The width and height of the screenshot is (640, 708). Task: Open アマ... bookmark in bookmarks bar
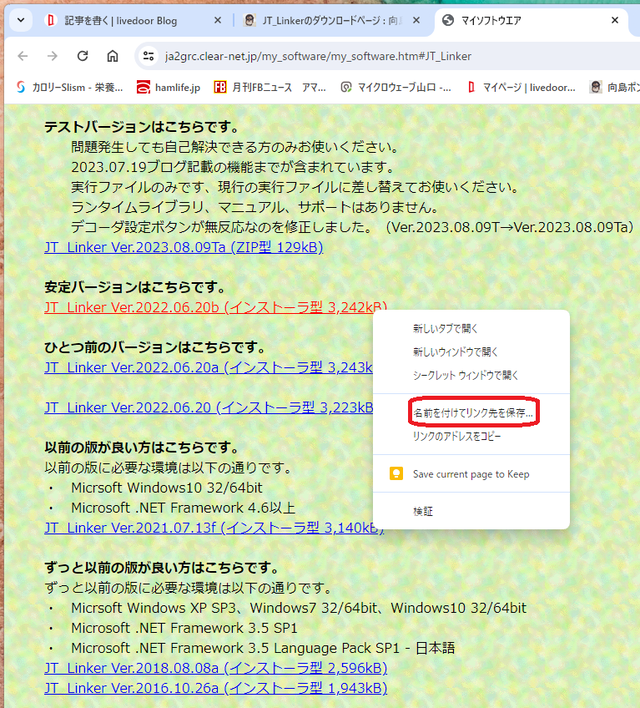(x=314, y=87)
